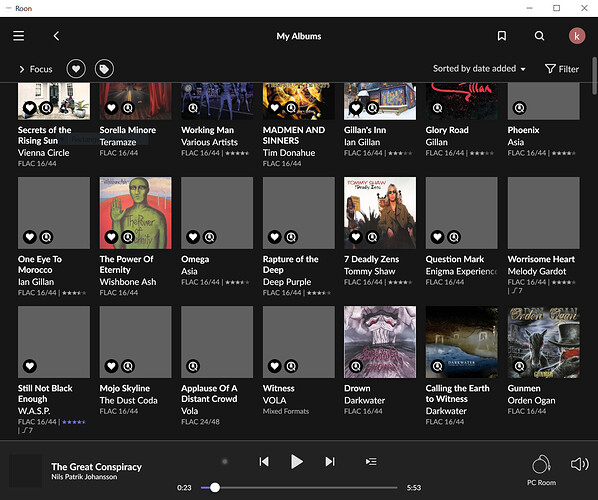Viewport: 598px width, 500px height.
Task: Click the badge icon on The Power Of Eternity
Action: point(128,237)
